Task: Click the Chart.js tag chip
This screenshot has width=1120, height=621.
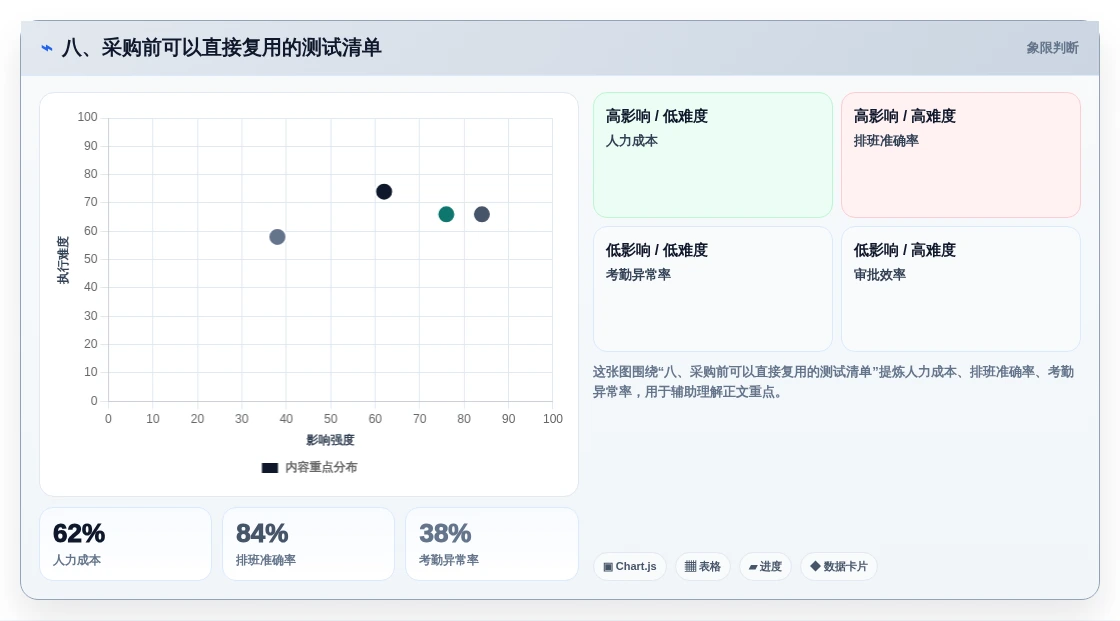Action: 630,567
